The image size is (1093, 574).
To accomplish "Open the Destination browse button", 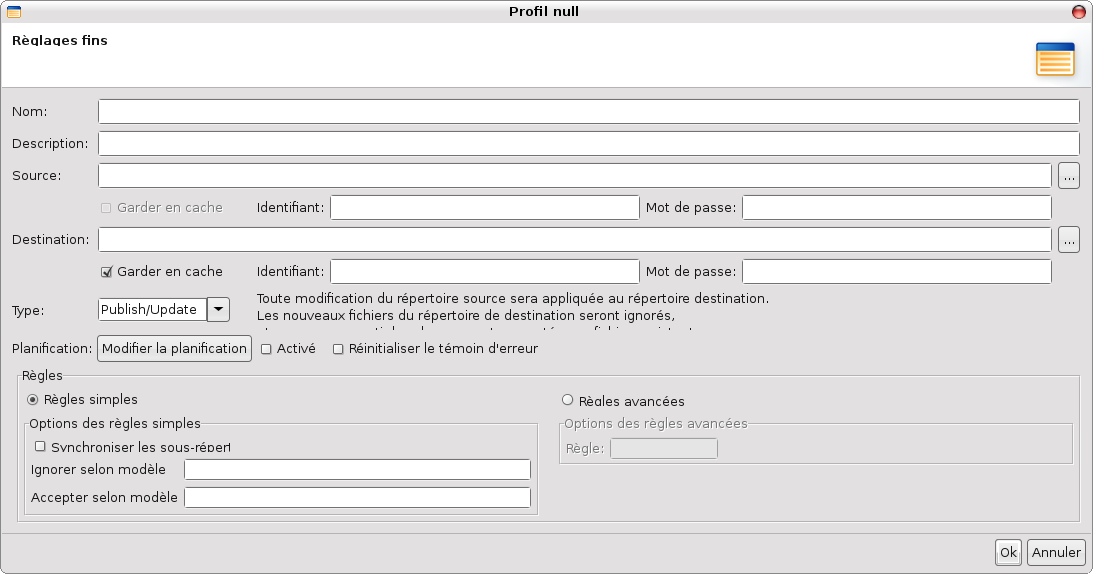I will (1069, 240).
